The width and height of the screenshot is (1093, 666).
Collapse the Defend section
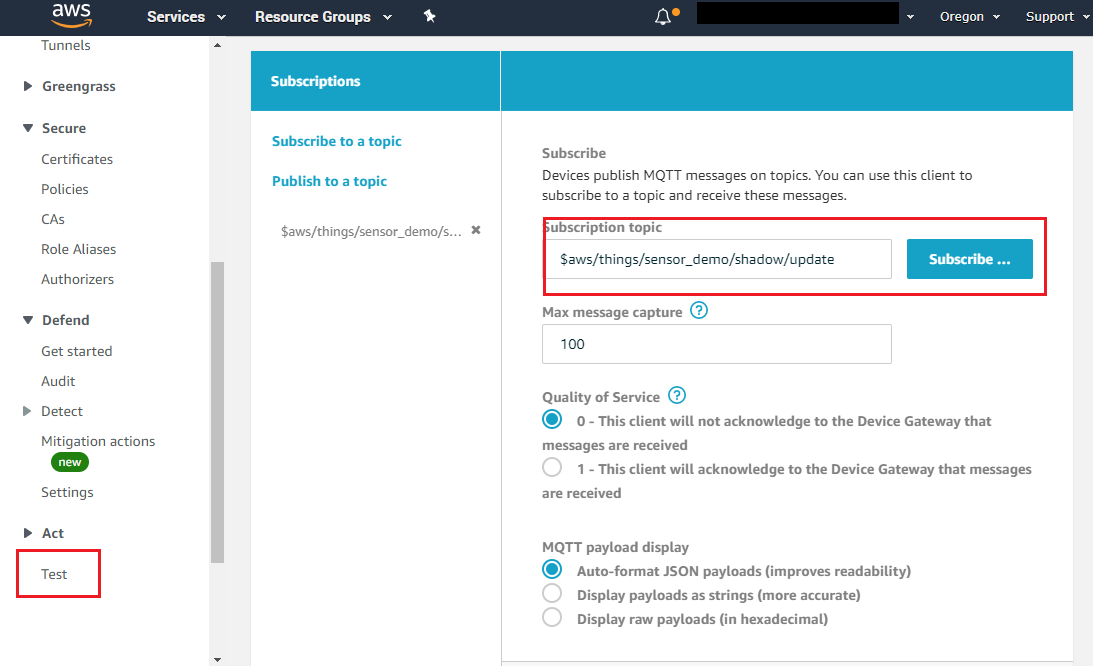point(28,319)
